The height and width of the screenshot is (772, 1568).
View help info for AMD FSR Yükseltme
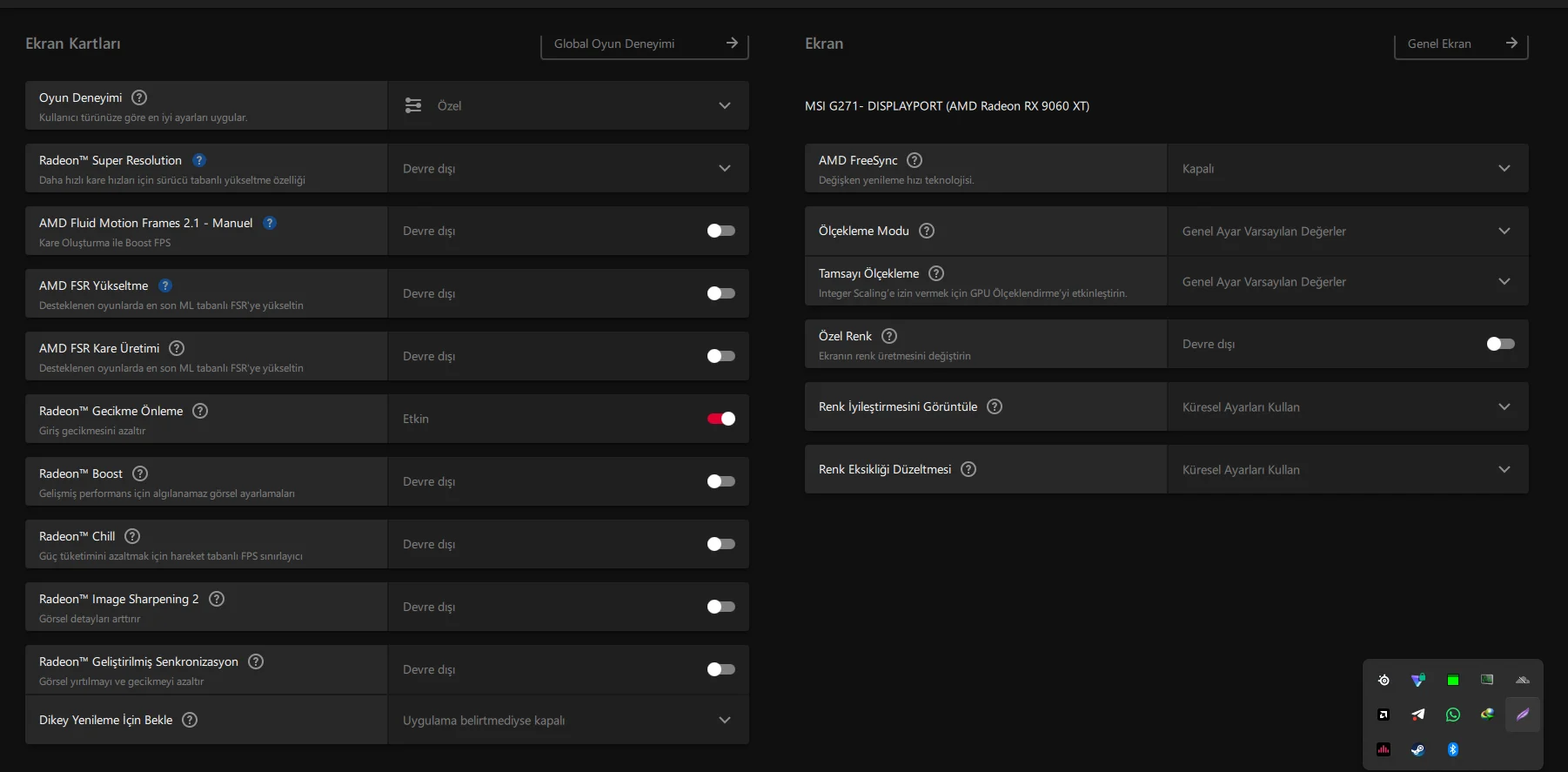165,285
